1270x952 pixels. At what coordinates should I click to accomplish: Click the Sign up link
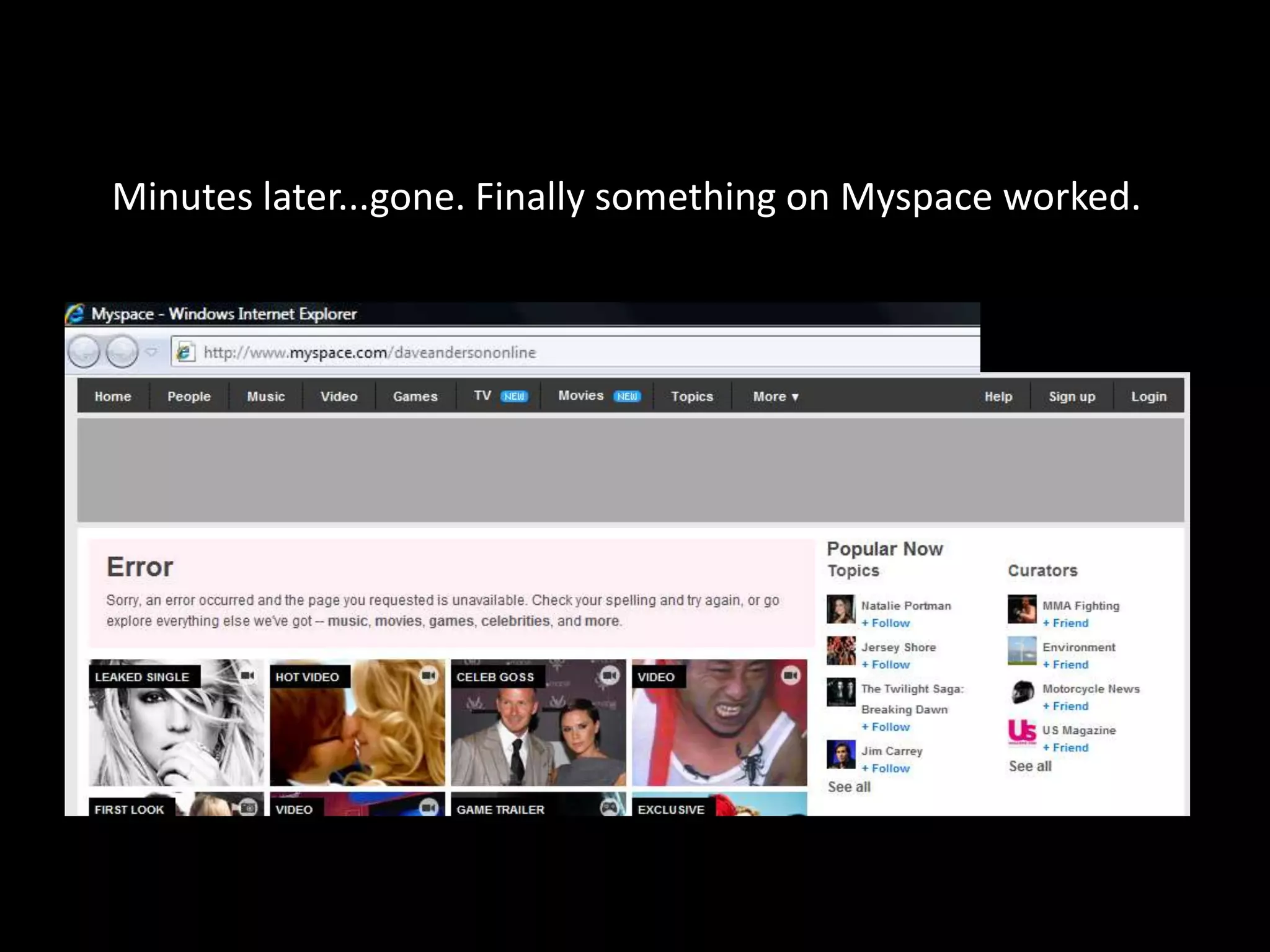(x=1072, y=396)
